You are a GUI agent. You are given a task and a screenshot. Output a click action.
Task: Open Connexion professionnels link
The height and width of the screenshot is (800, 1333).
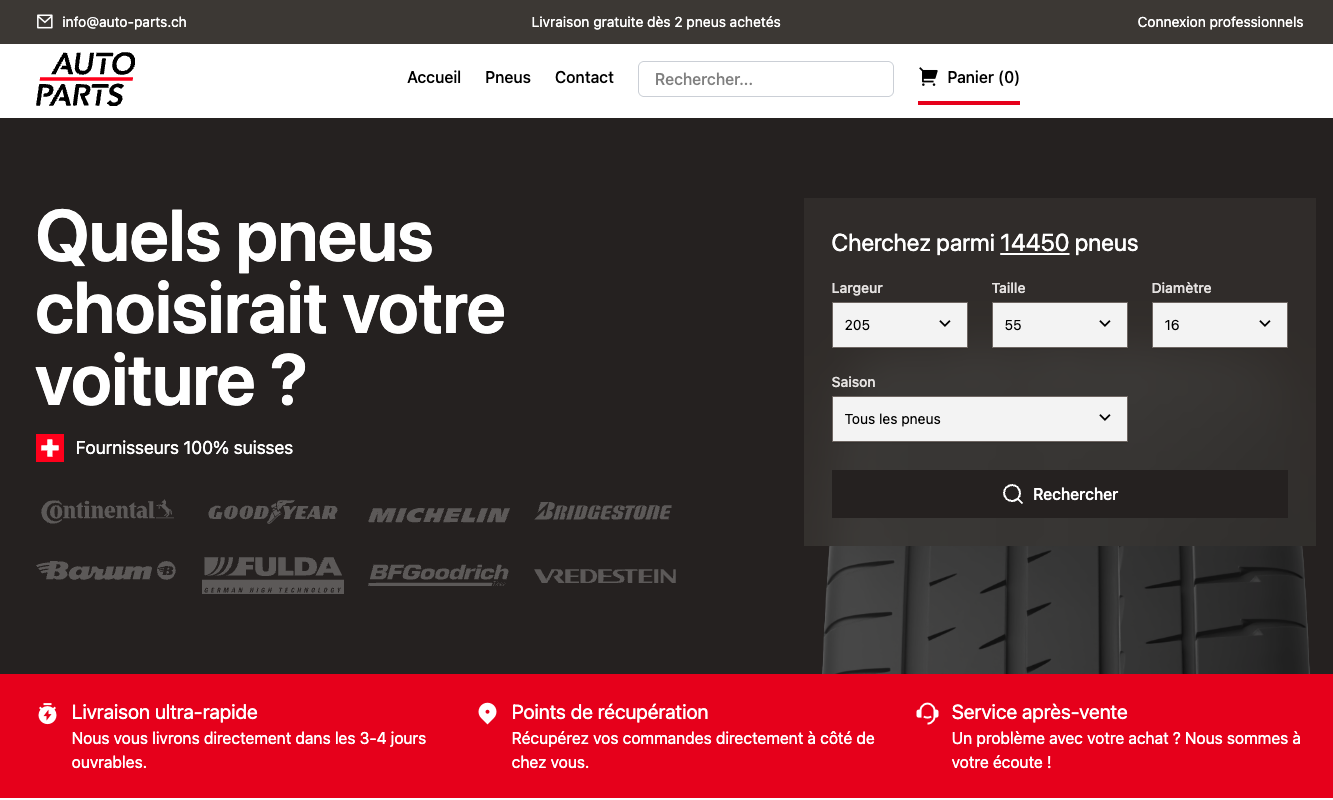[x=1220, y=22]
